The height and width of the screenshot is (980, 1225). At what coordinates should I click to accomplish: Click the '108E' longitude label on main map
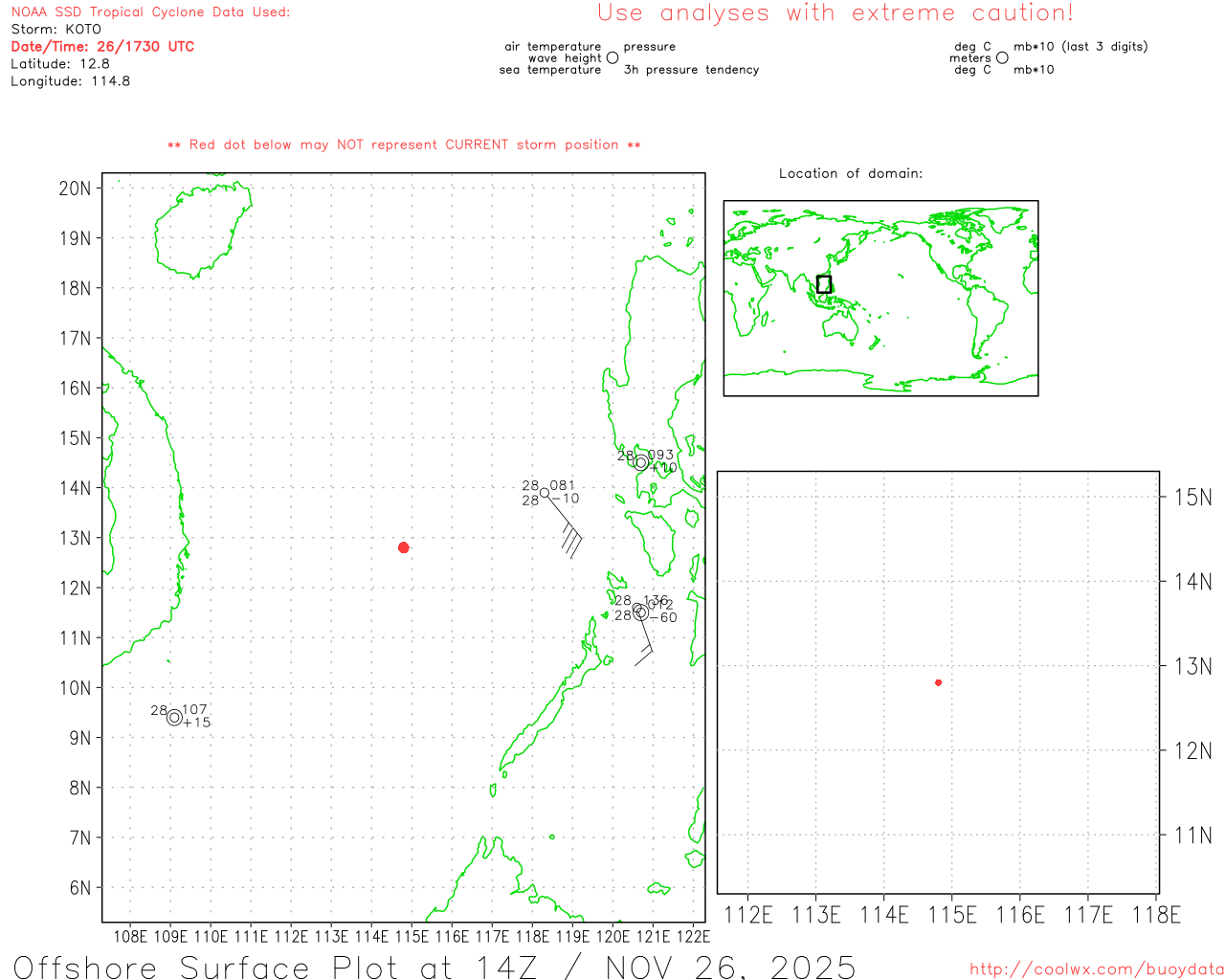tap(130, 937)
